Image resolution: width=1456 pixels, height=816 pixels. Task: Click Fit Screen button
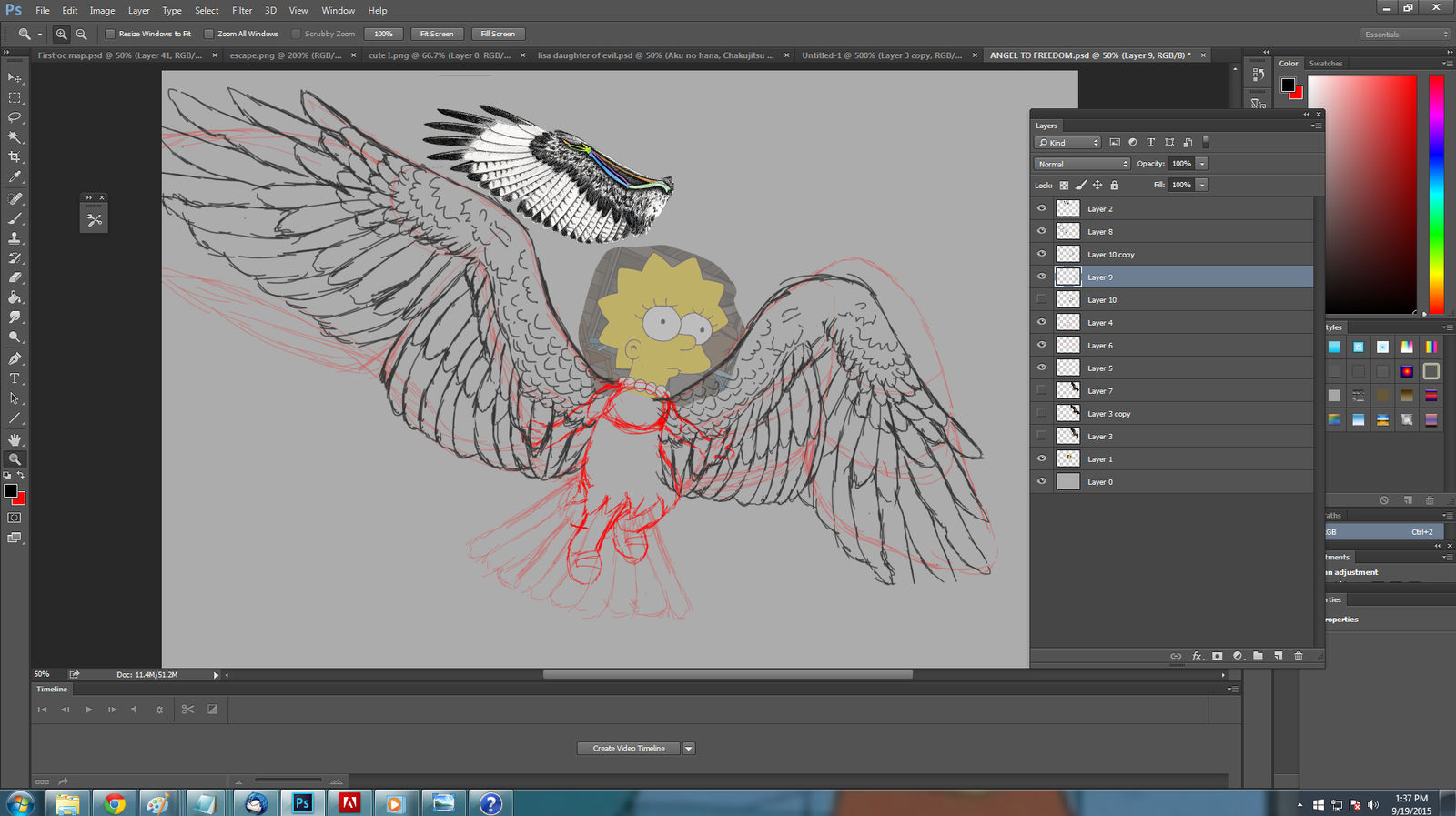point(437,34)
